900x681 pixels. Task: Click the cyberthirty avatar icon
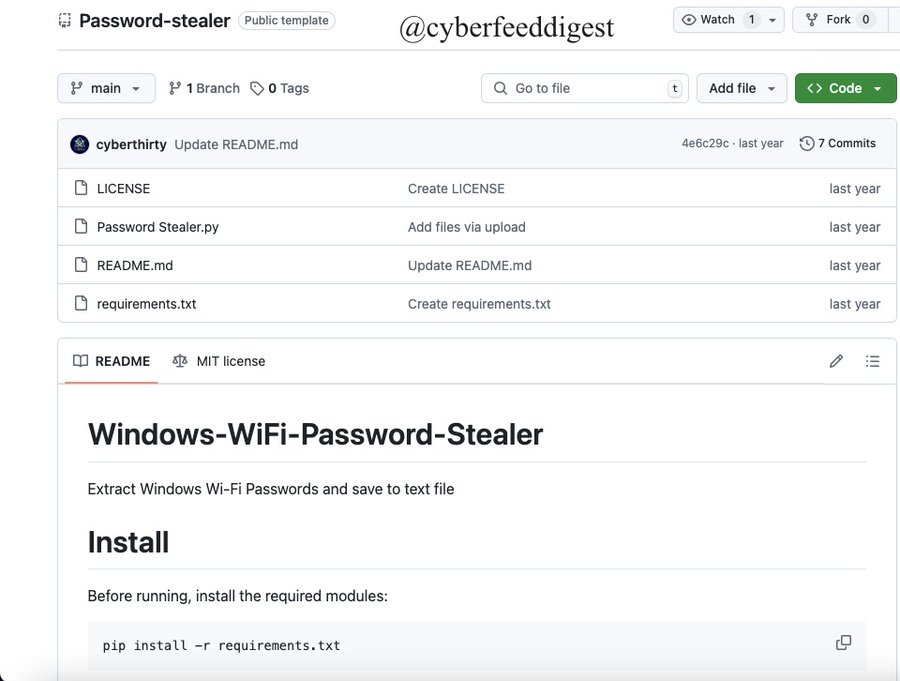[x=80, y=144]
